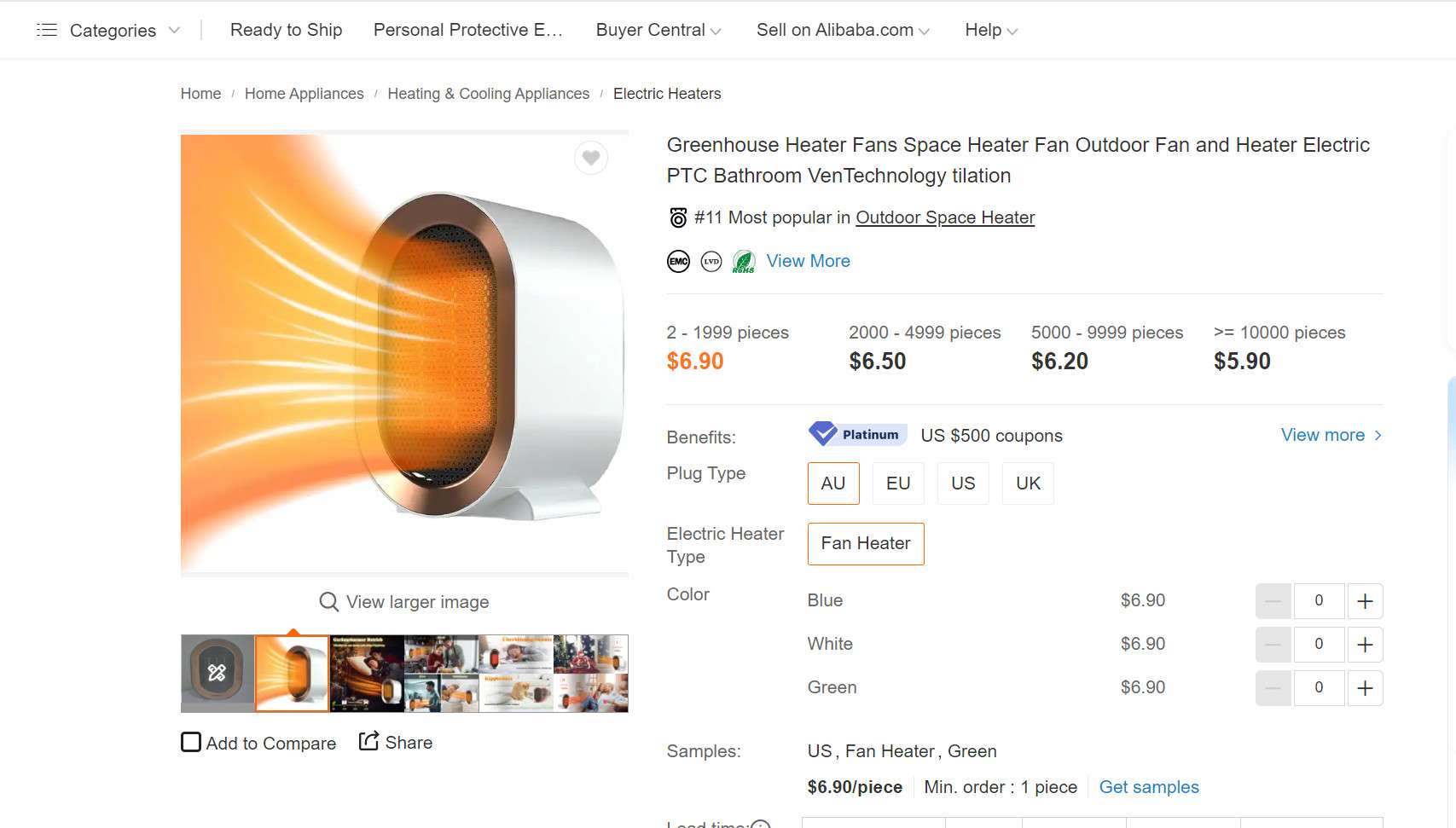Click the magnifier icon for larger image

(x=328, y=602)
